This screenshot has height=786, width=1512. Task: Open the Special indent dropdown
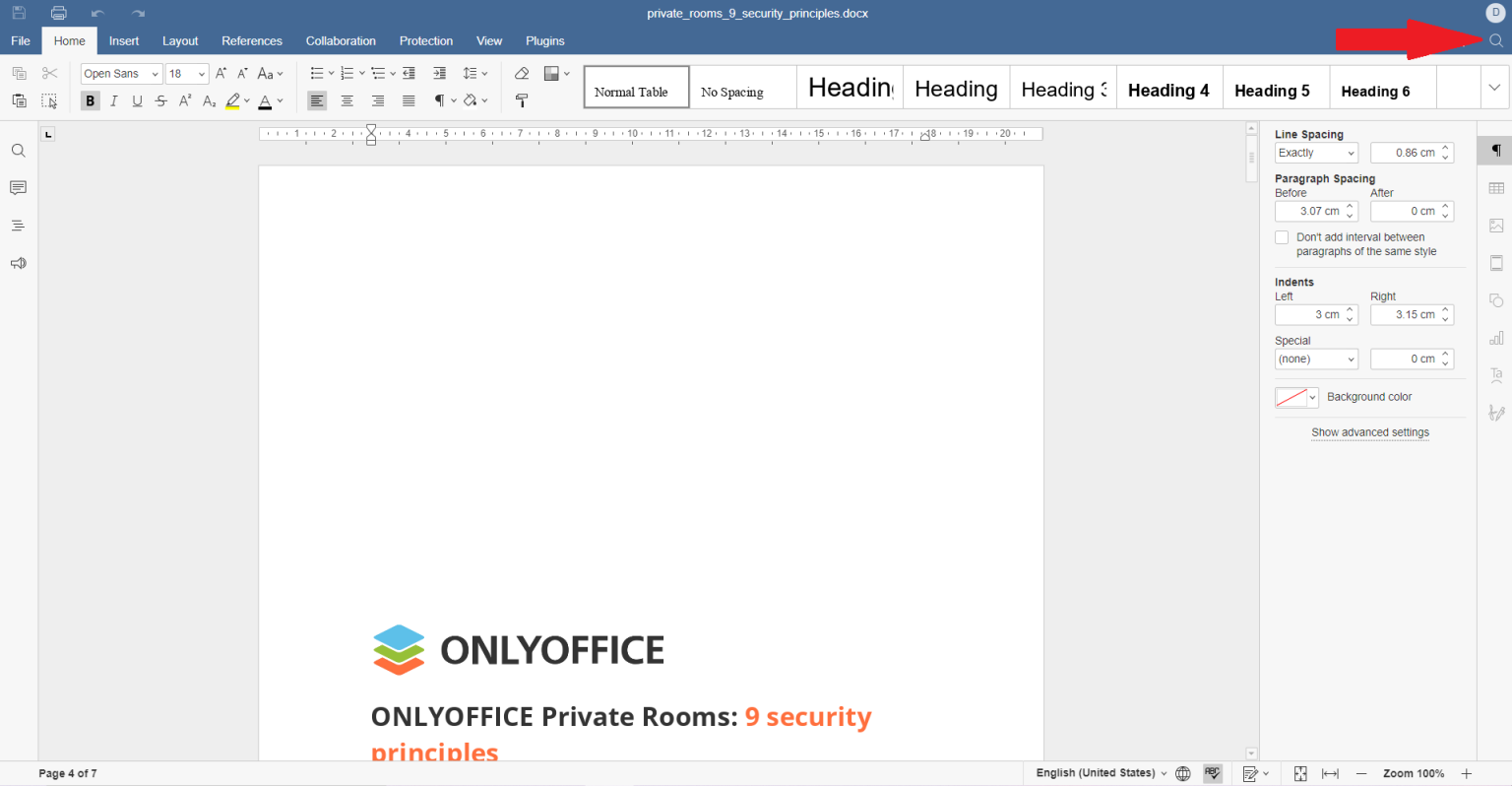(x=1316, y=359)
